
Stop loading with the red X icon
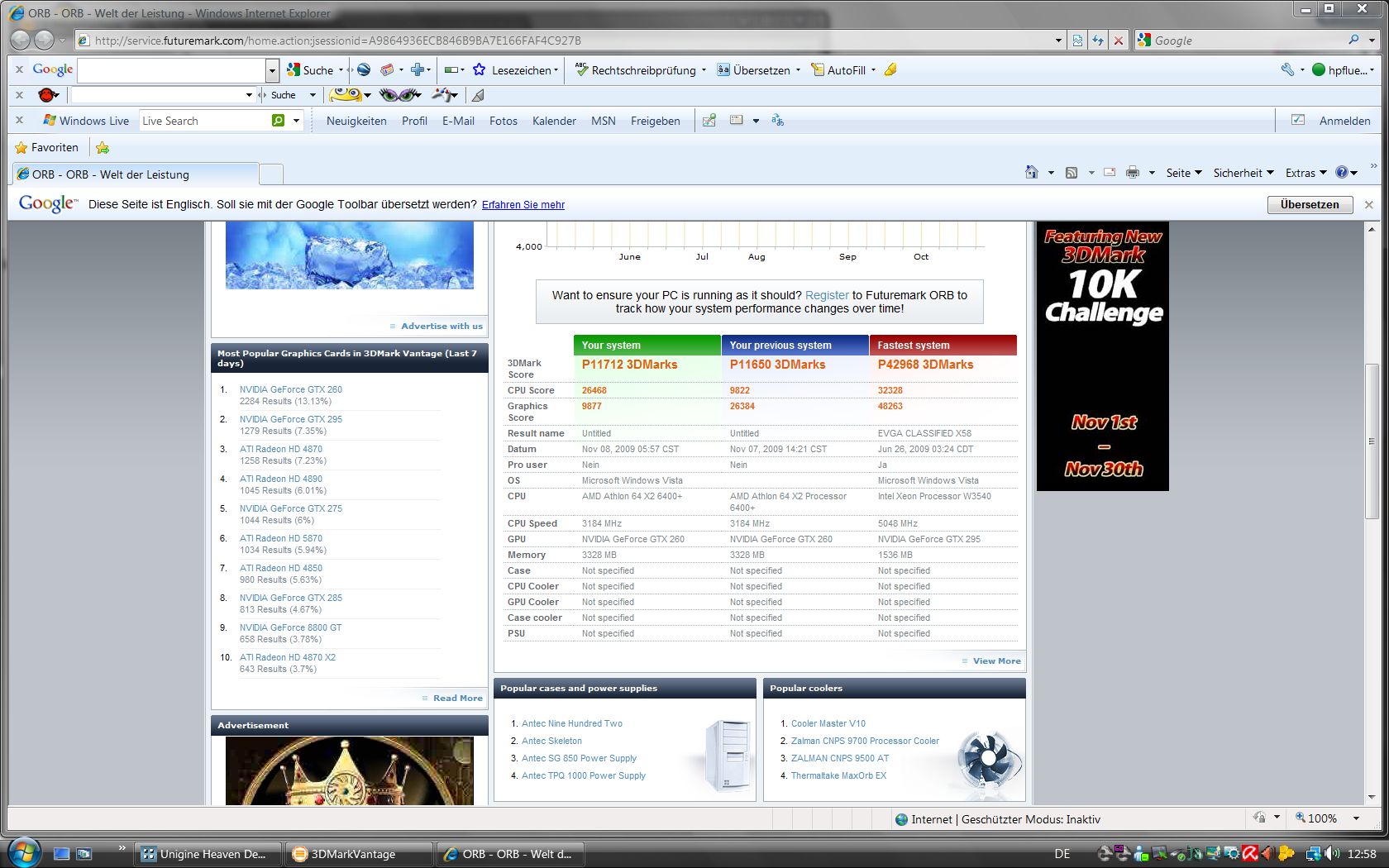click(x=1119, y=40)
